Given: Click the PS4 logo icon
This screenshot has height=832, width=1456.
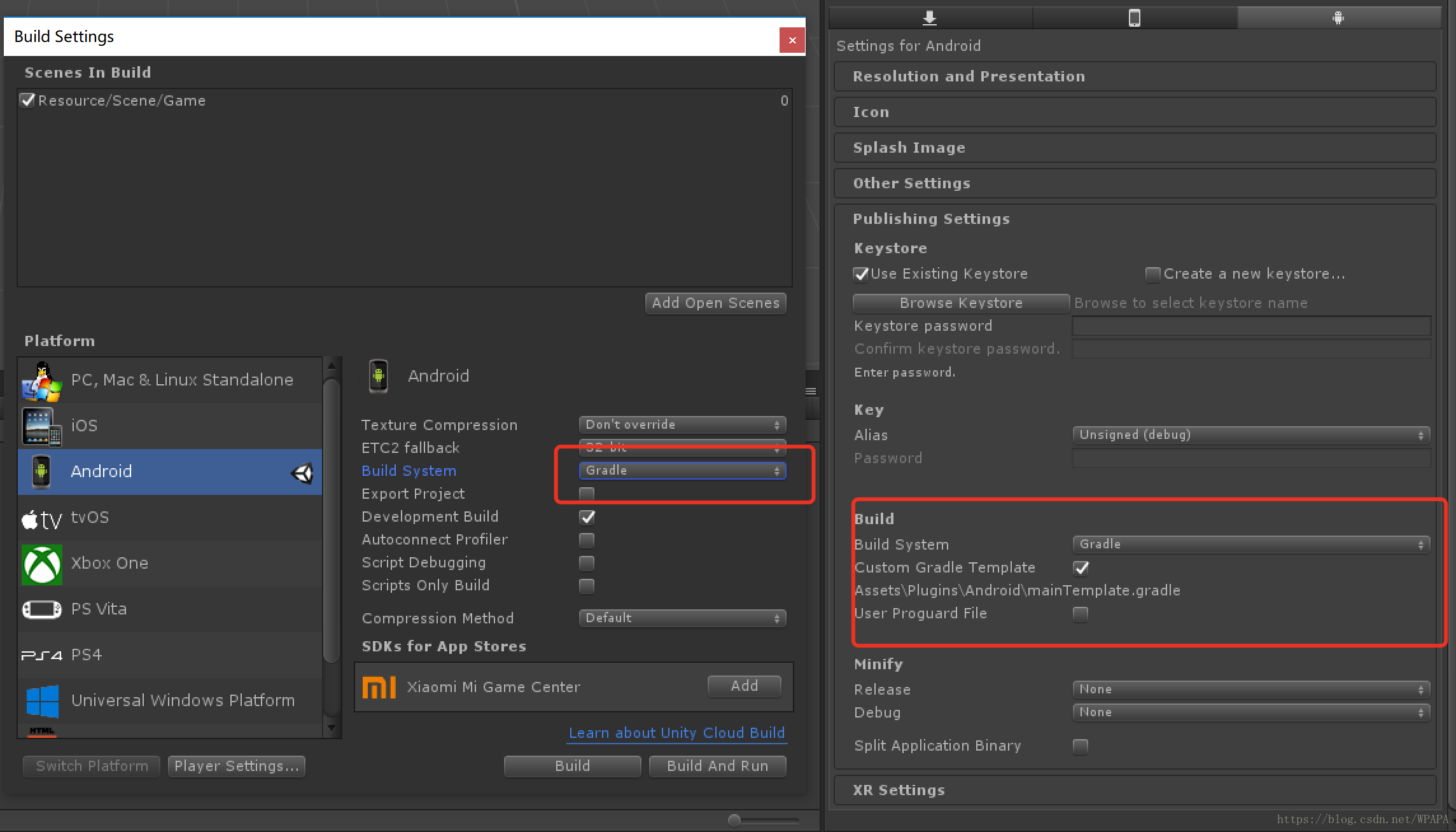Looking at the screenshot, I should (x=41, y=655).
